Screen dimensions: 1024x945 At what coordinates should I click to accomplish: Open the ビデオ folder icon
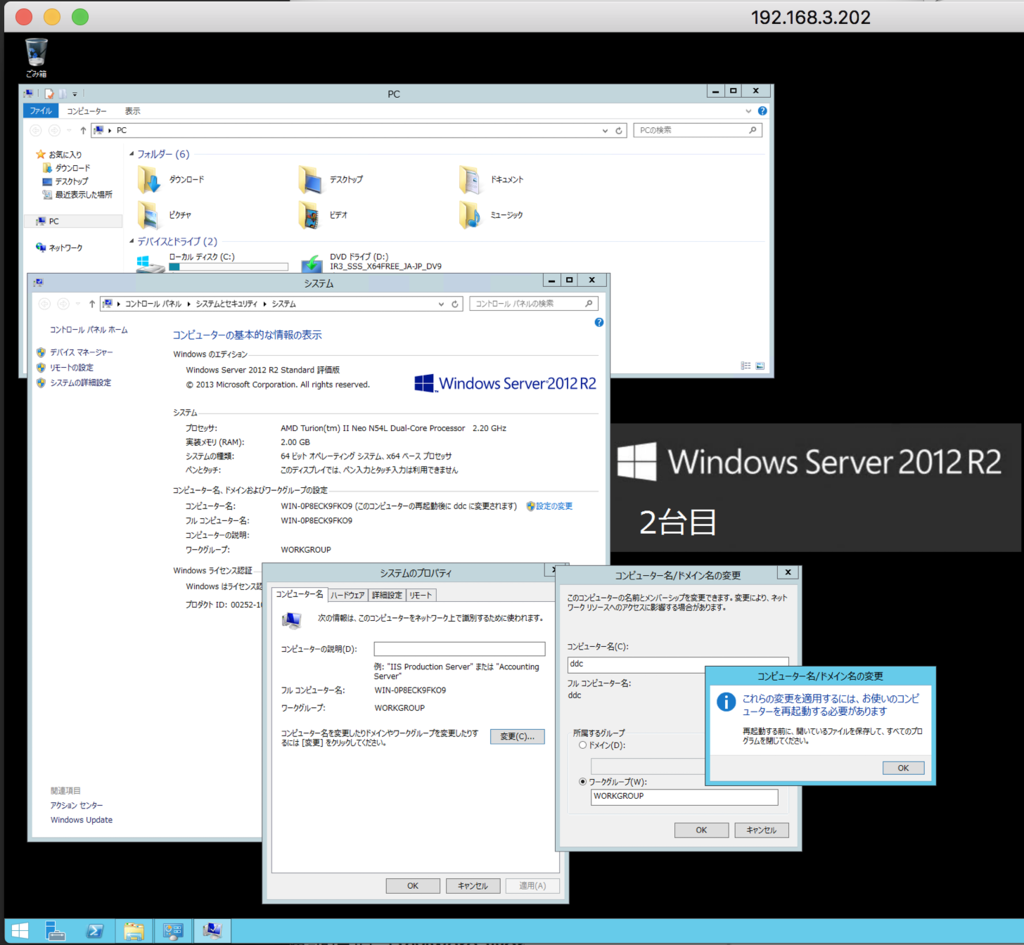pos(310,215)
